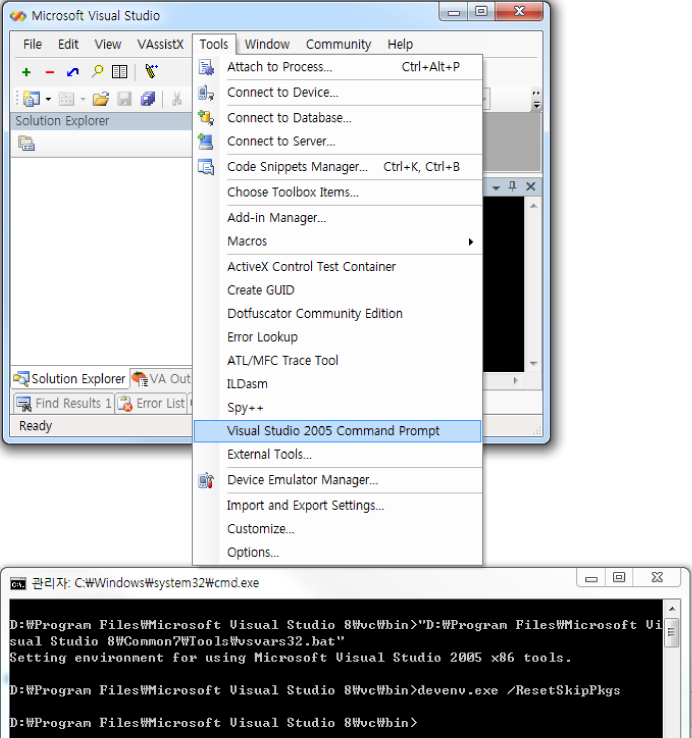The height and width of the screenshot is (738, 692).
Task: Switch to Error List tab
Action: 152,403
